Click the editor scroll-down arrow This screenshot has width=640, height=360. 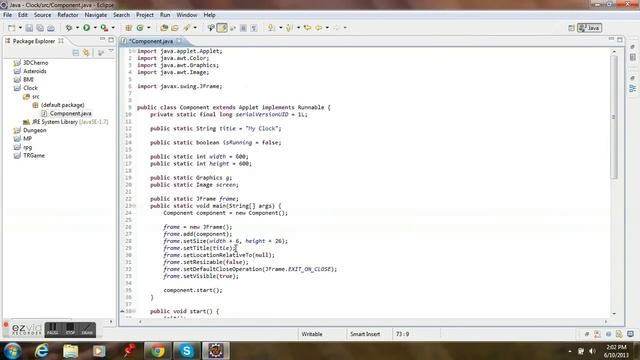[614, 314]
